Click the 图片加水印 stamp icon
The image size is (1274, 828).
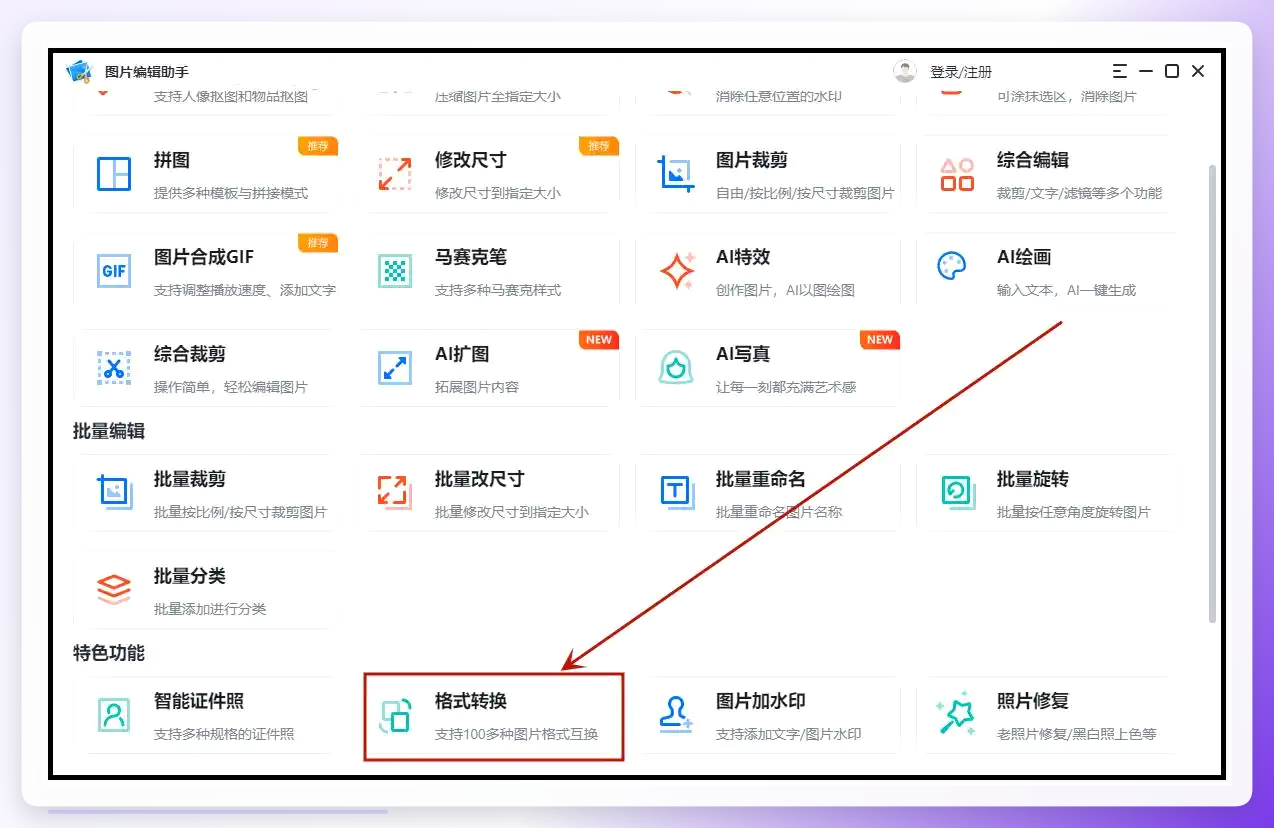click(x=676, y=714)
